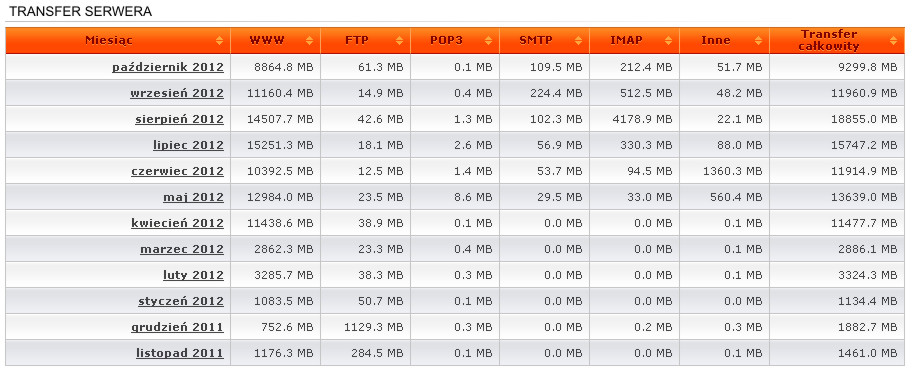View the maj 2012 month link
The image size is (919, 388).
pyautogui.click(x=193, y=198)
